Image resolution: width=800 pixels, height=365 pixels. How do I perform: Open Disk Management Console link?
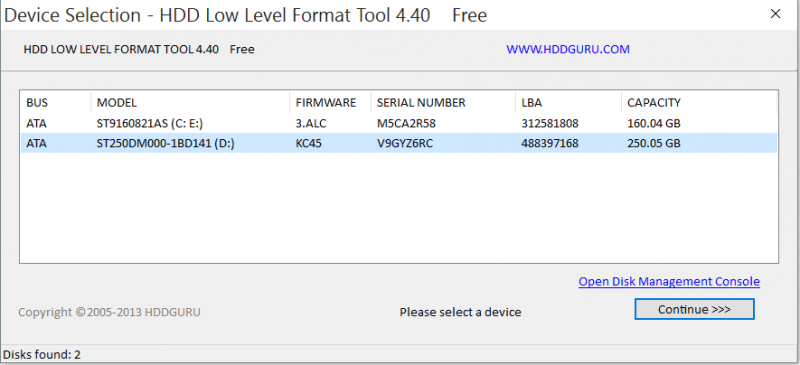click(x=669, y=281)
